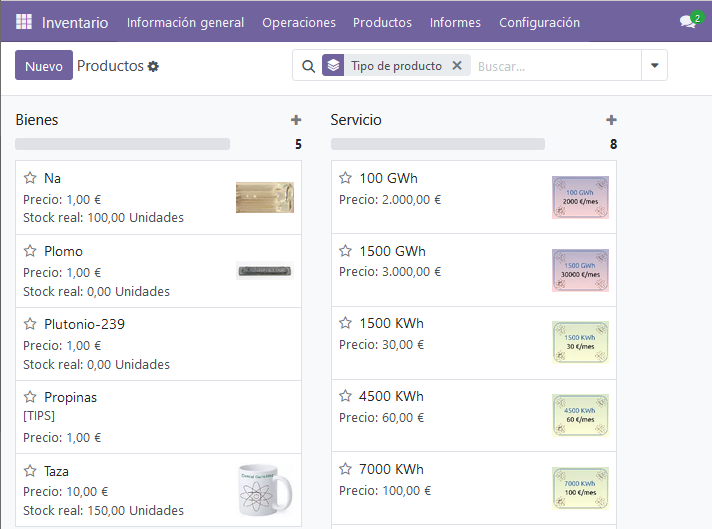Open the Operaciones menu

click(299, 22)
